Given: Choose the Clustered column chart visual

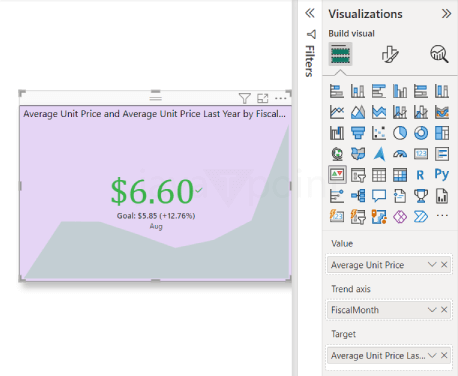Looking at the screenshot, I should [x=400, y=91].
